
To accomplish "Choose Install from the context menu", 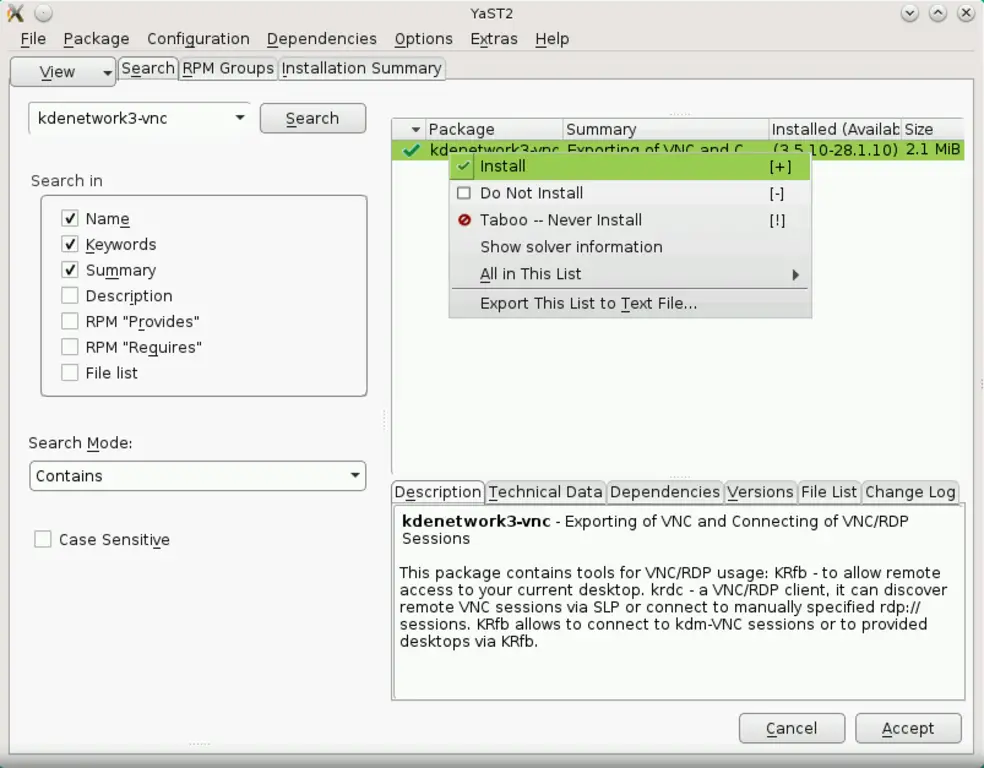I will point(630,166).
